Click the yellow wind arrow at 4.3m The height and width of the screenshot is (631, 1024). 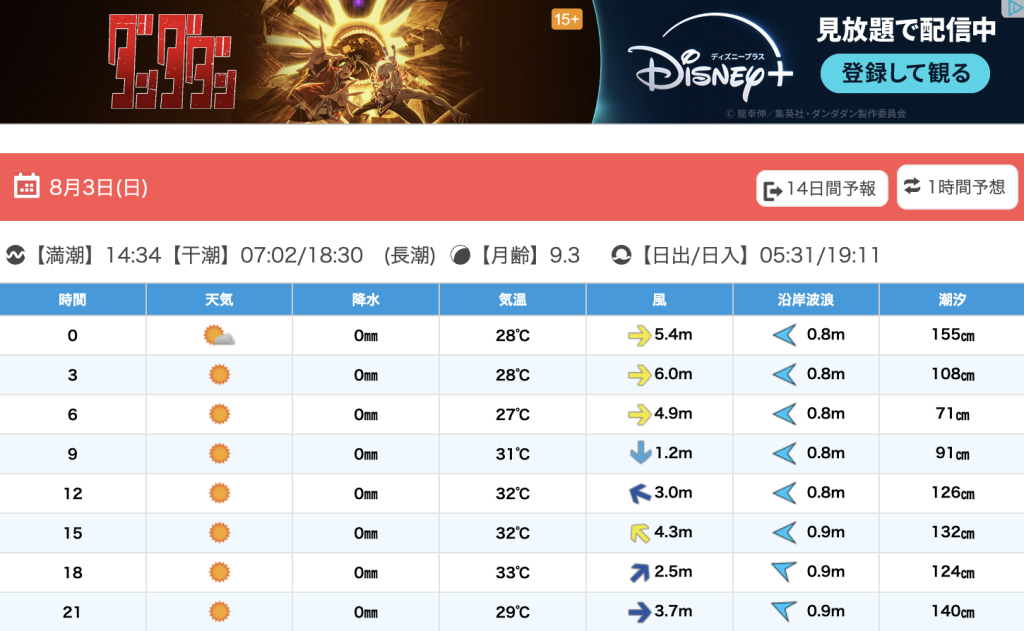point(640,533)
